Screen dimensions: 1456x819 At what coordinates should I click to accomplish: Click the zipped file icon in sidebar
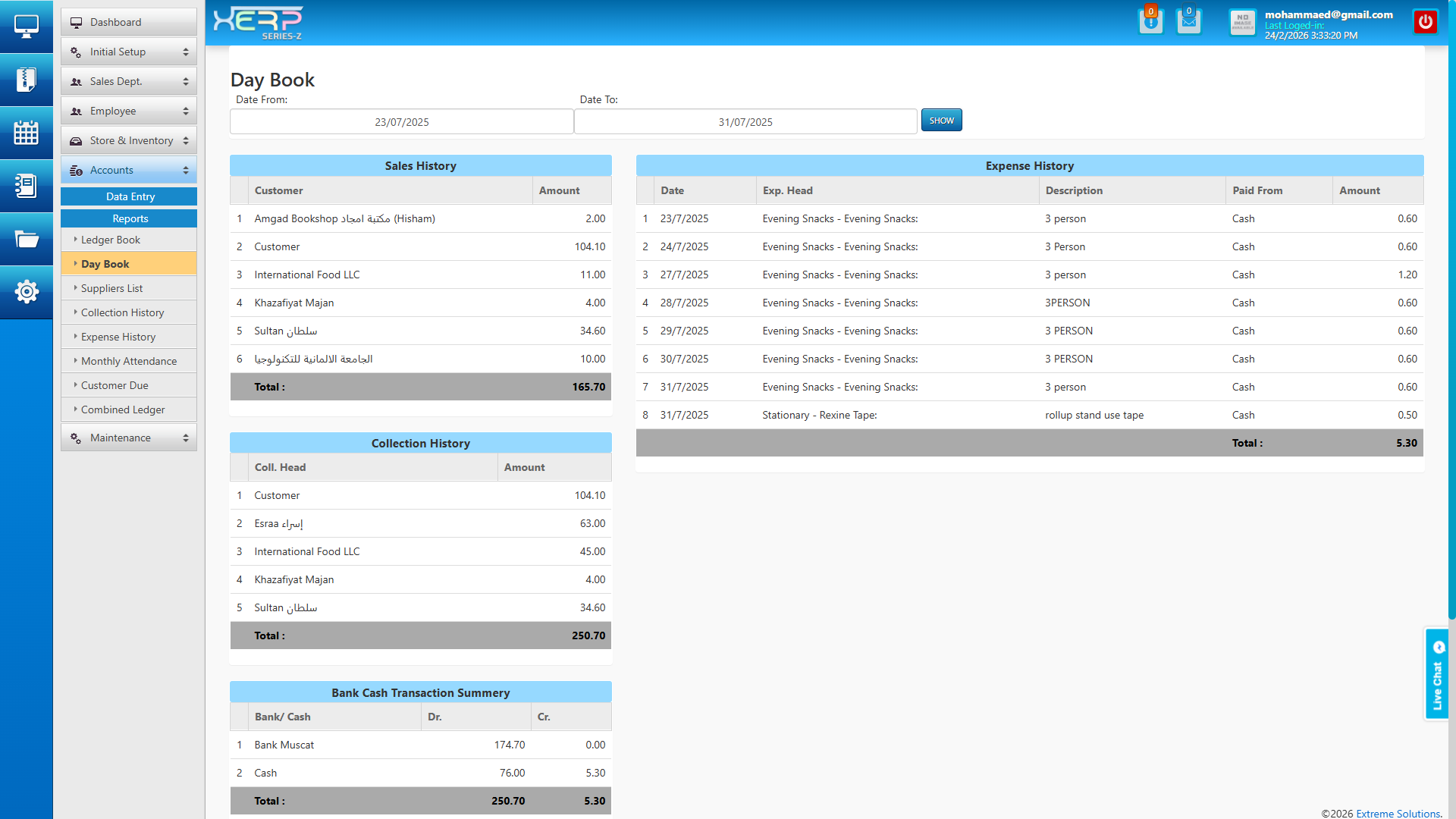(x=26, y=80)
